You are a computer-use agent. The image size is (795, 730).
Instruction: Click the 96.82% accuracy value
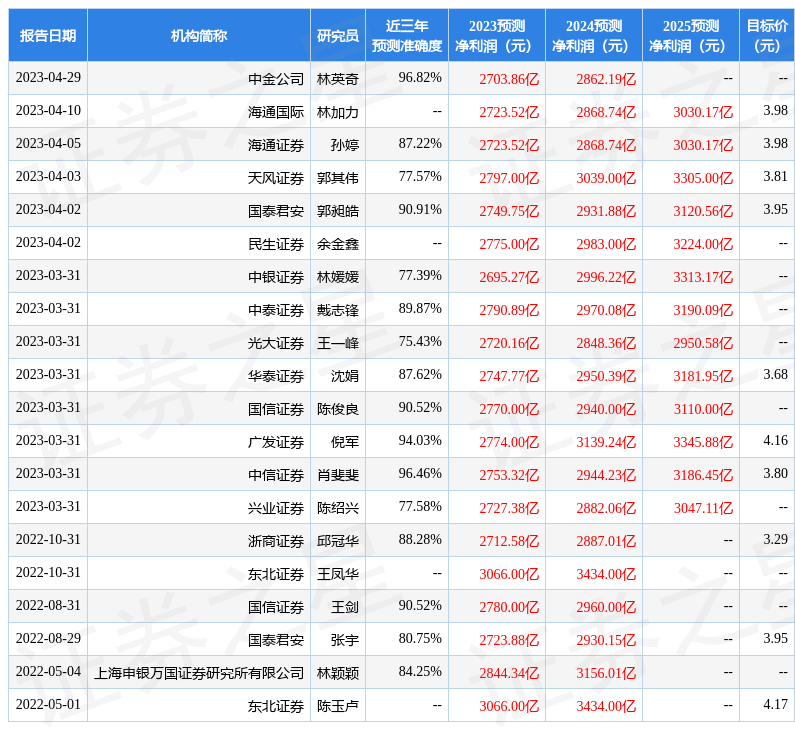click(419, 77)
